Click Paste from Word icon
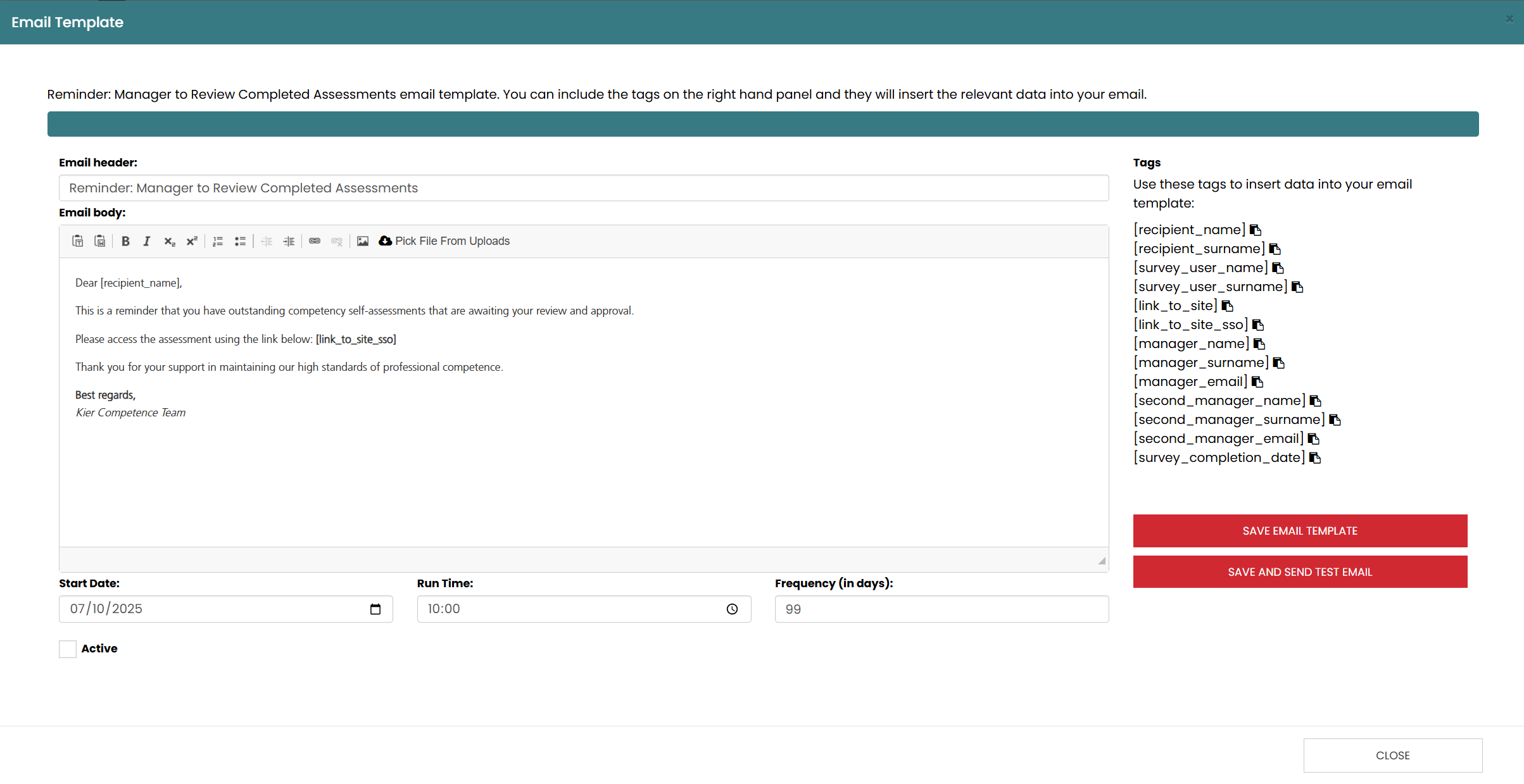 coord(100,241)
